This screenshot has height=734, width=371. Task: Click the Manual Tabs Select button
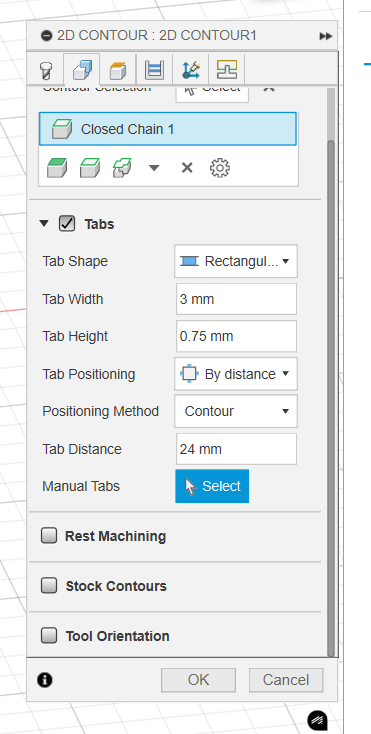[212, 486]
